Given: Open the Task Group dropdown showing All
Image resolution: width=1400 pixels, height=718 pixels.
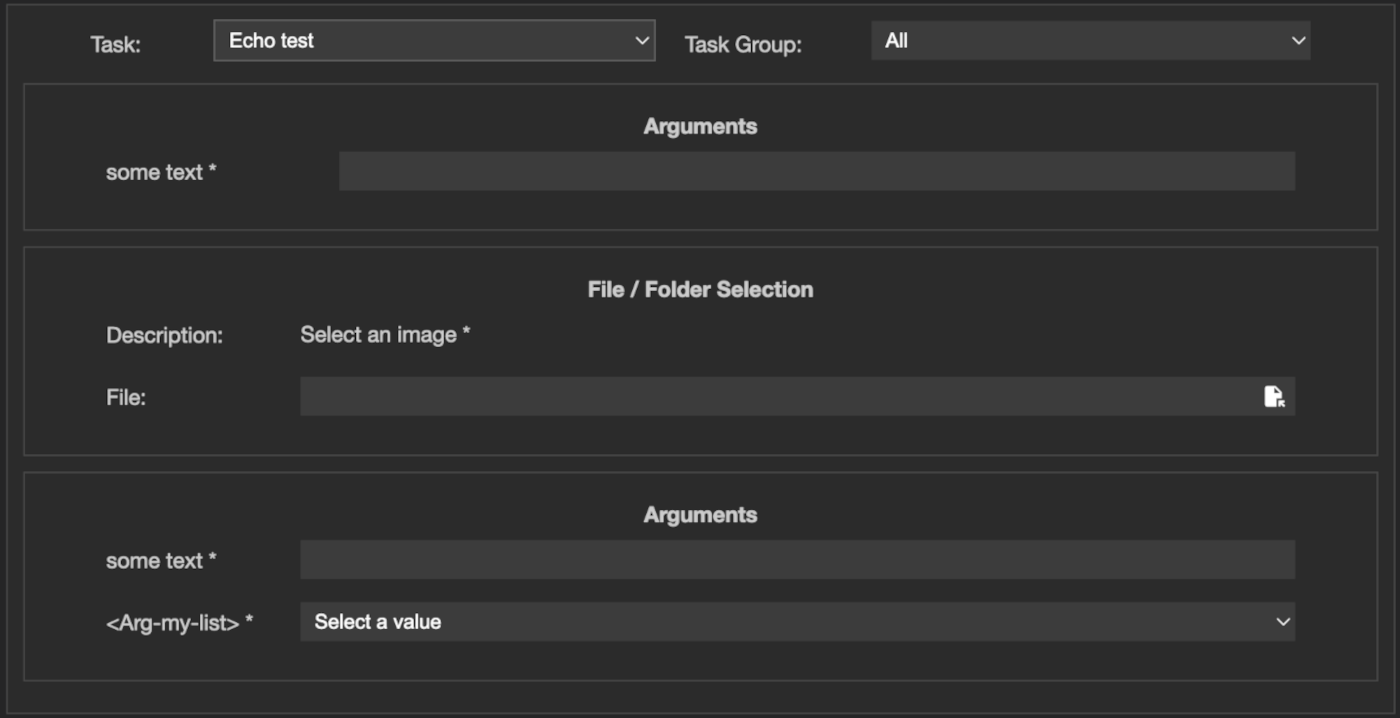Looking at the screenshot, I should point(1091,41).
